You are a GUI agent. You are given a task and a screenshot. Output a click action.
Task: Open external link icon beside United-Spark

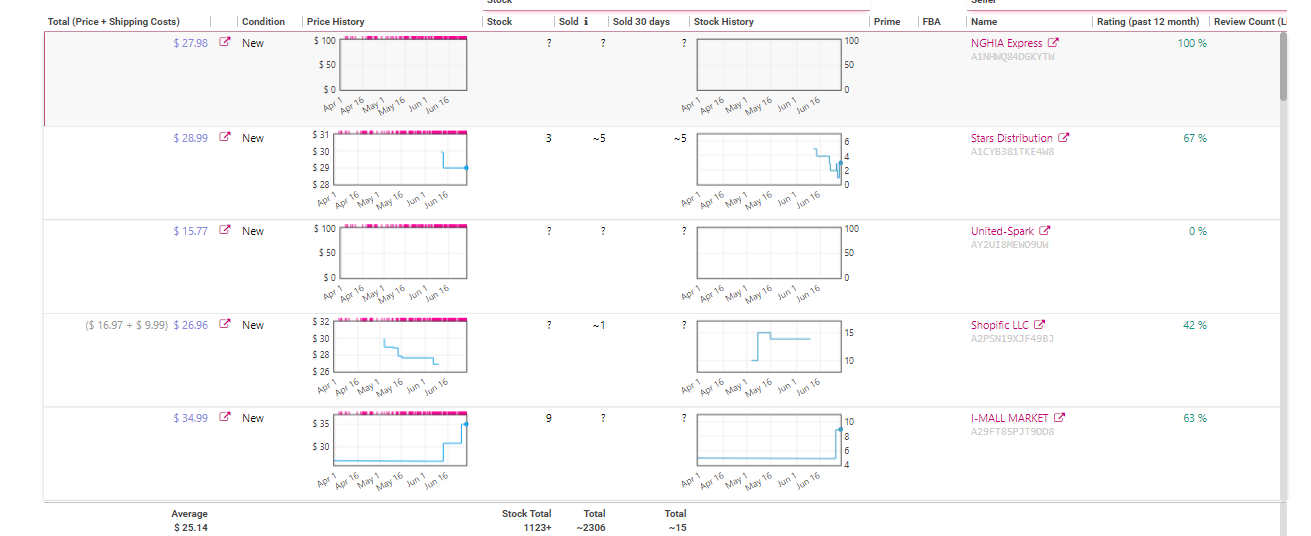(1045, 231)
